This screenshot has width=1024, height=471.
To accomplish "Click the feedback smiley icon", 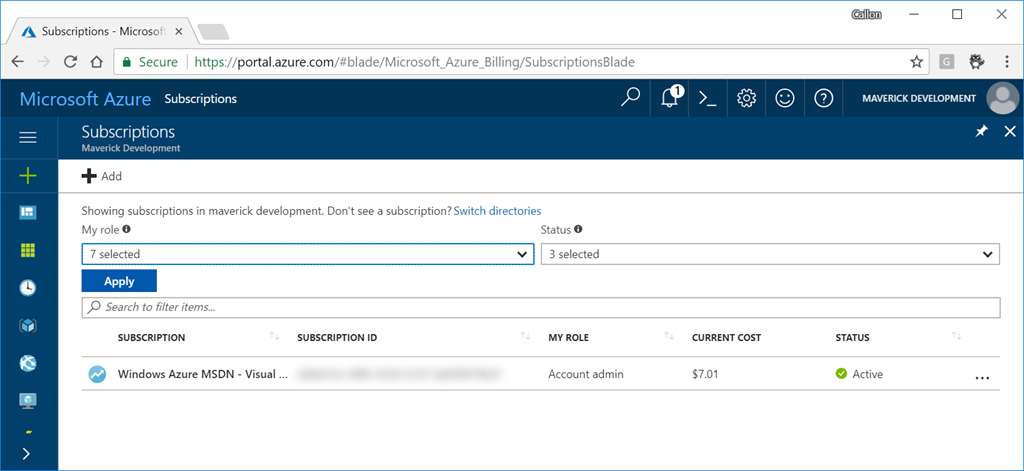I will (785, 98).
